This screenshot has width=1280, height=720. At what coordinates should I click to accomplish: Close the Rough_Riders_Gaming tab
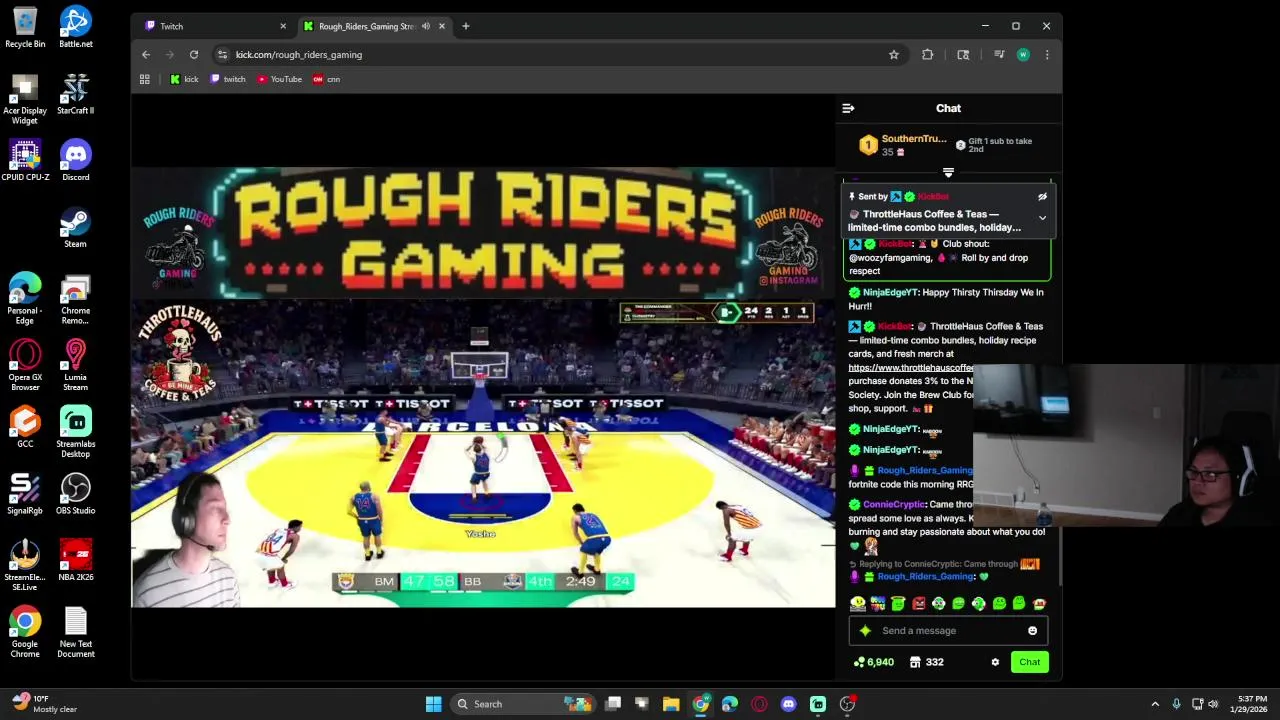[441, 26]
